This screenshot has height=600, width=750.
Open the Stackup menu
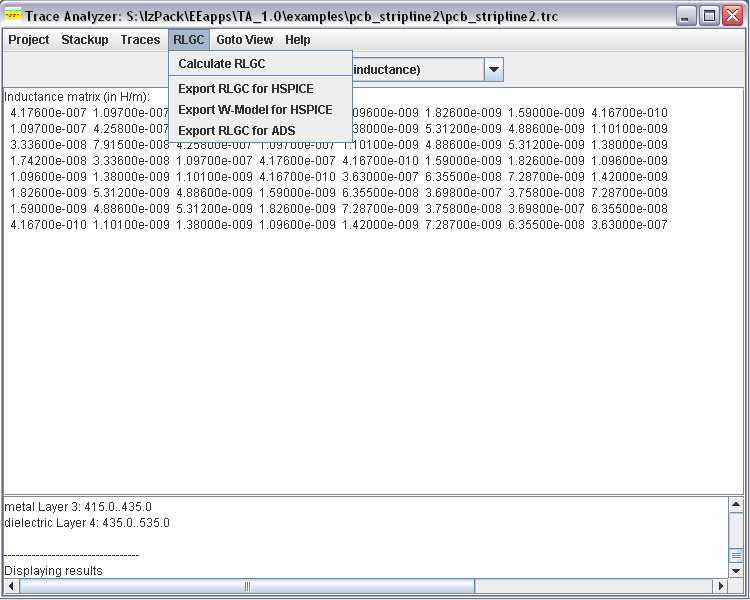coord(85,40)
